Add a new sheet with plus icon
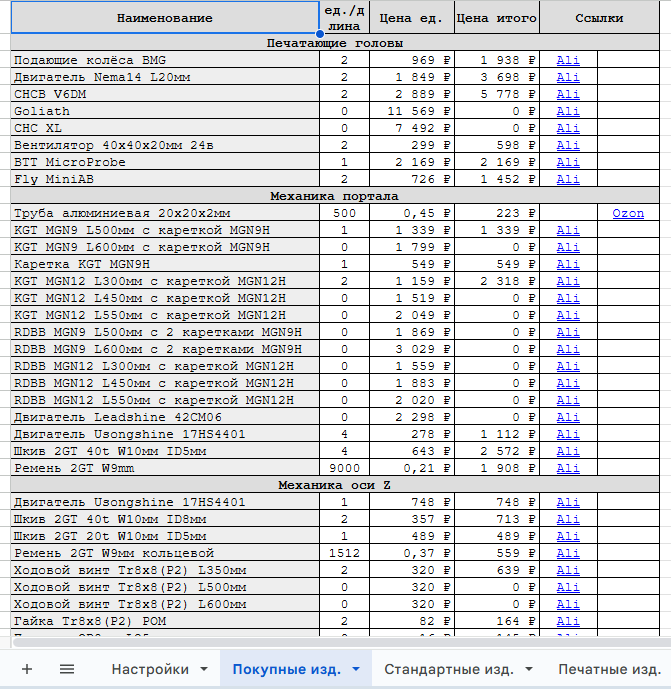 [x=27, y=669]
